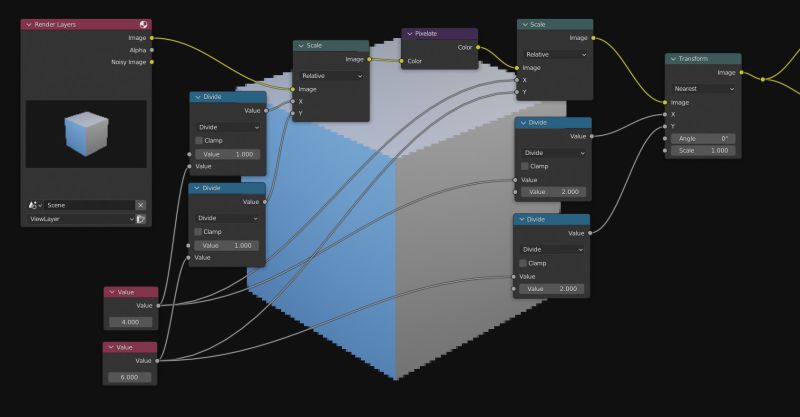Click the 6.000 value field
This screenshot has width=800, height=417.
pos(130,377)
